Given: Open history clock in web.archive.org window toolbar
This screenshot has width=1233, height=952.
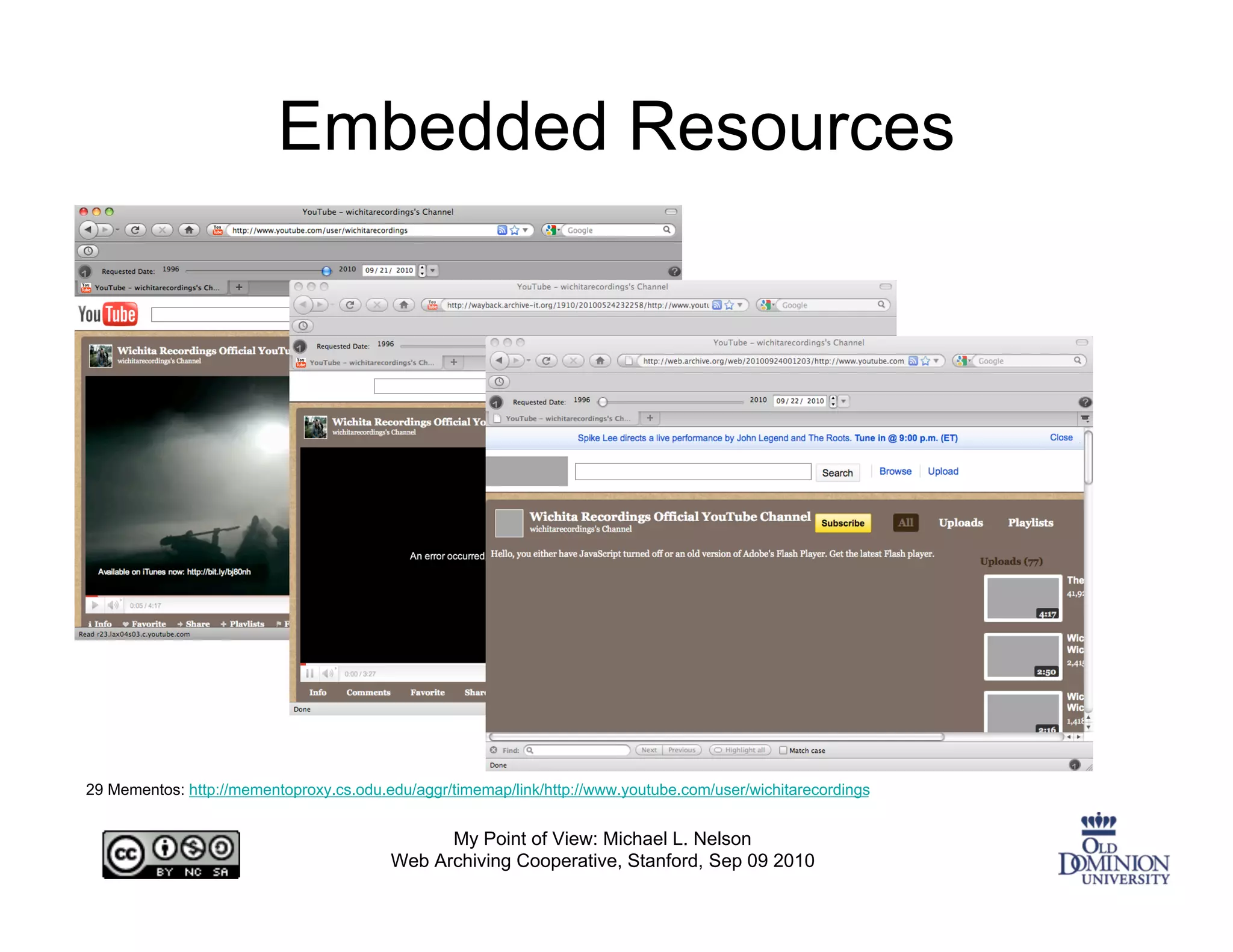Looking at the screenshot, I should [499, 382].
